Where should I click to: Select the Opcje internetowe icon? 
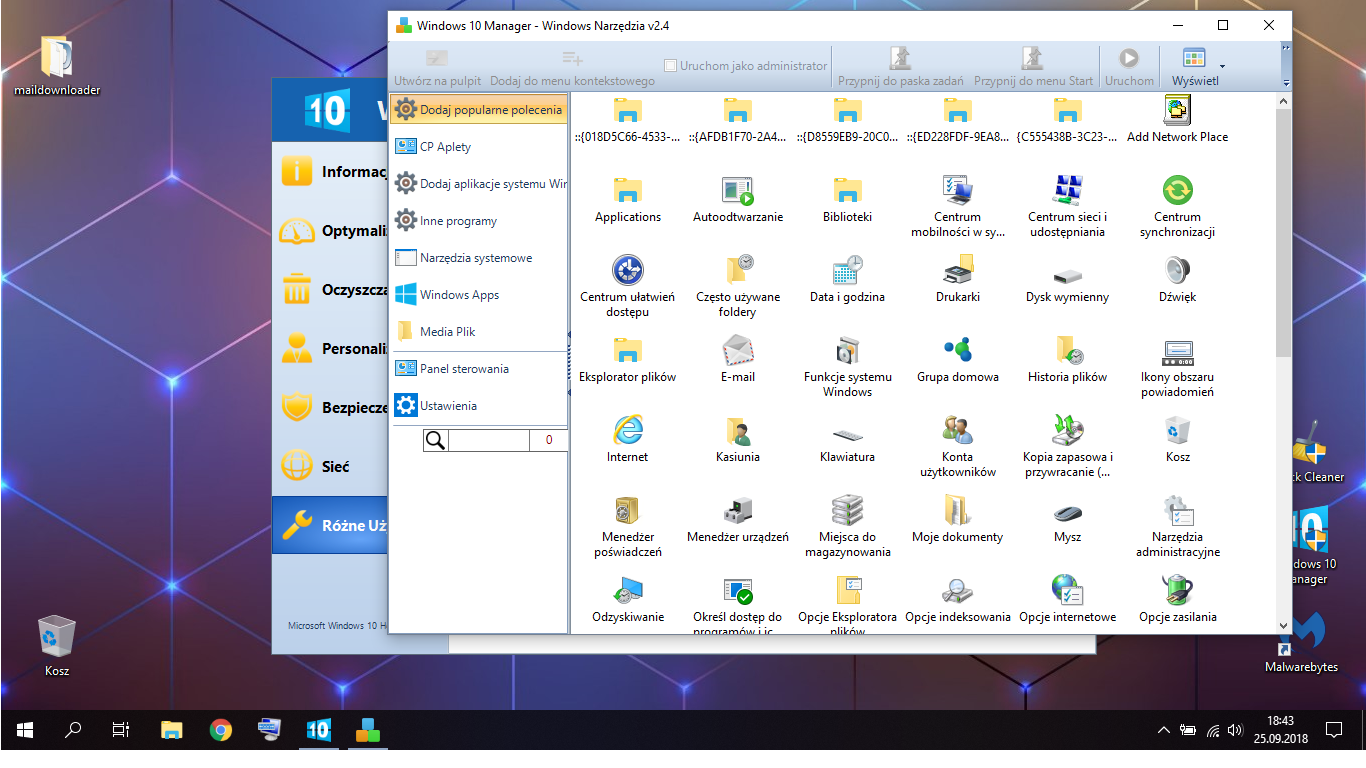click(1068, 590)
